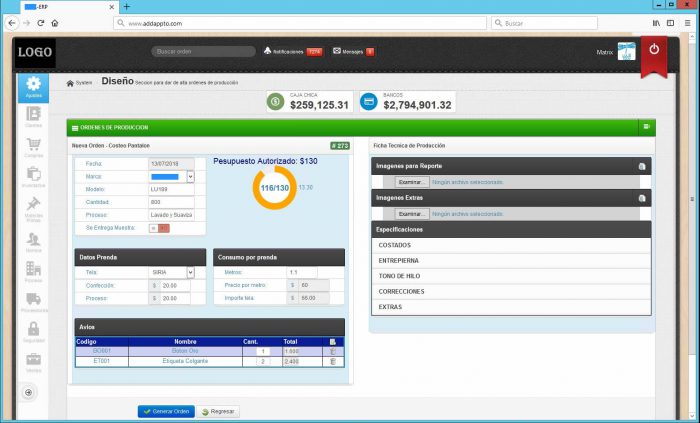
Task: Expand the COSTADOS specification row
Action: (510, 245)
